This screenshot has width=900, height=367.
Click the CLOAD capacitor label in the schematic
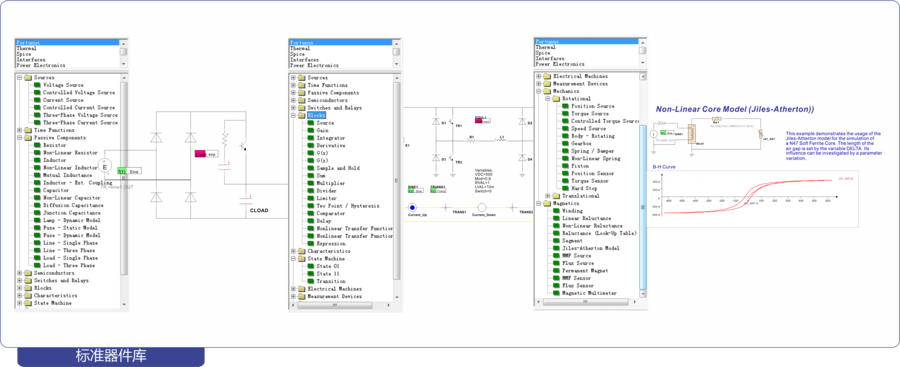[x=259, y=211]
